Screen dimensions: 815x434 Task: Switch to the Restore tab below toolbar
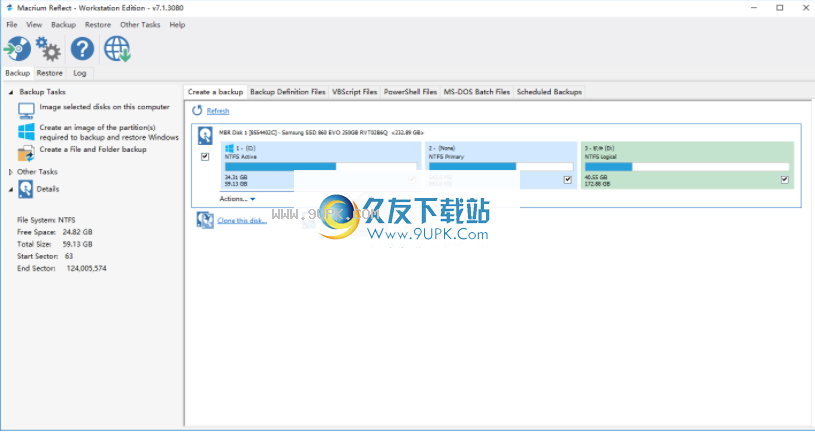49,73
